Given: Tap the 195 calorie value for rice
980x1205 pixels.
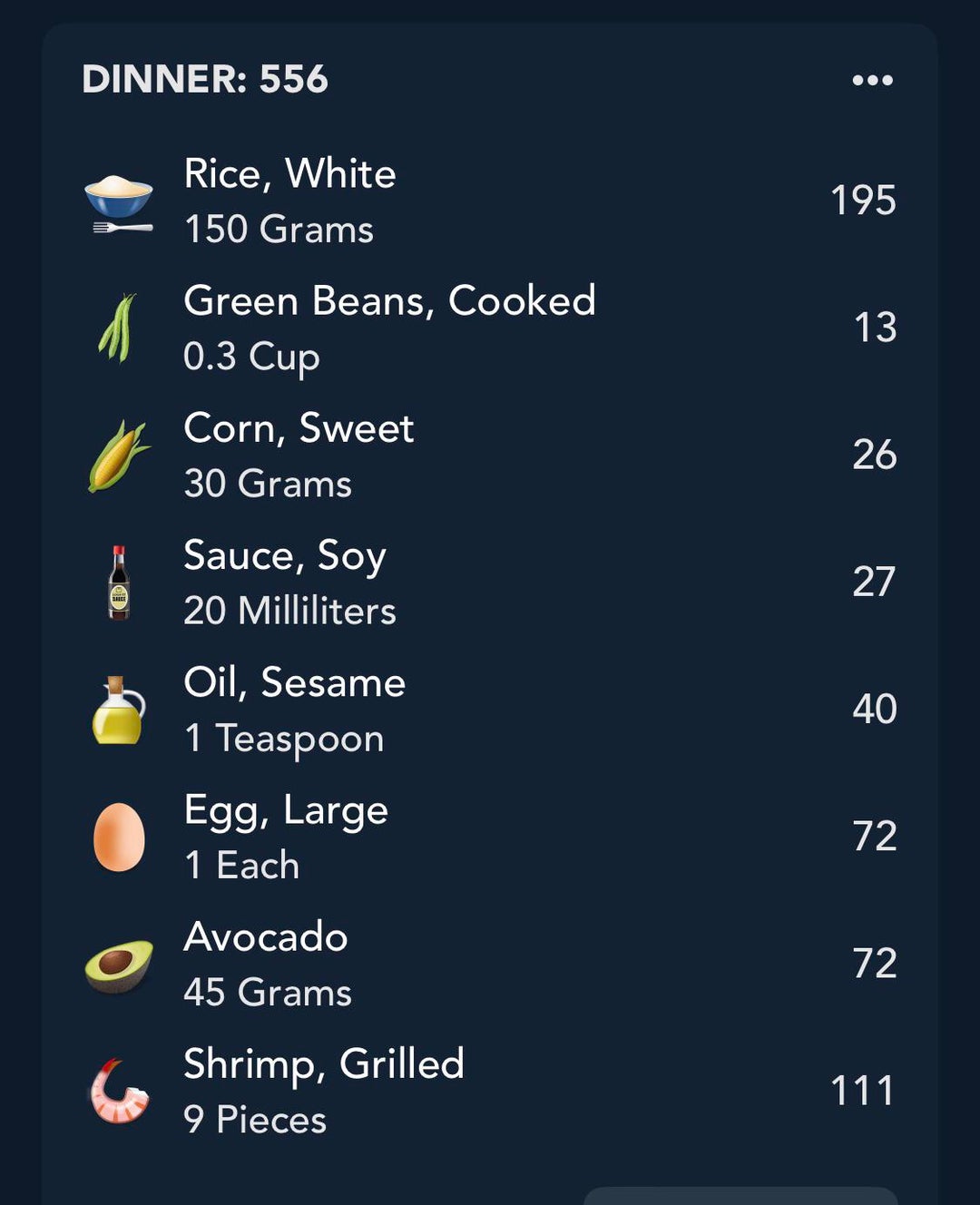Looking at the screenshot, I should tap(863, 201).
